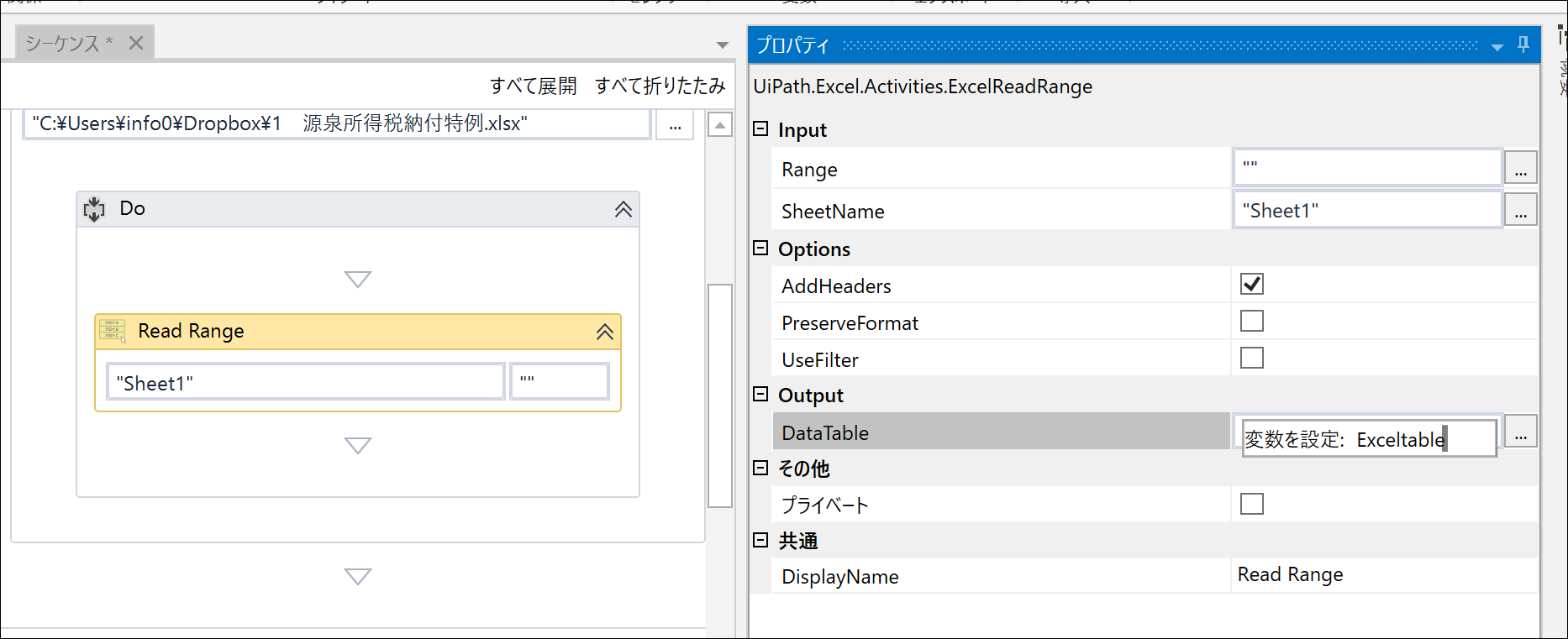Collapse the Input property group
The image size is (1568, 639).
[x=760, y=129]
